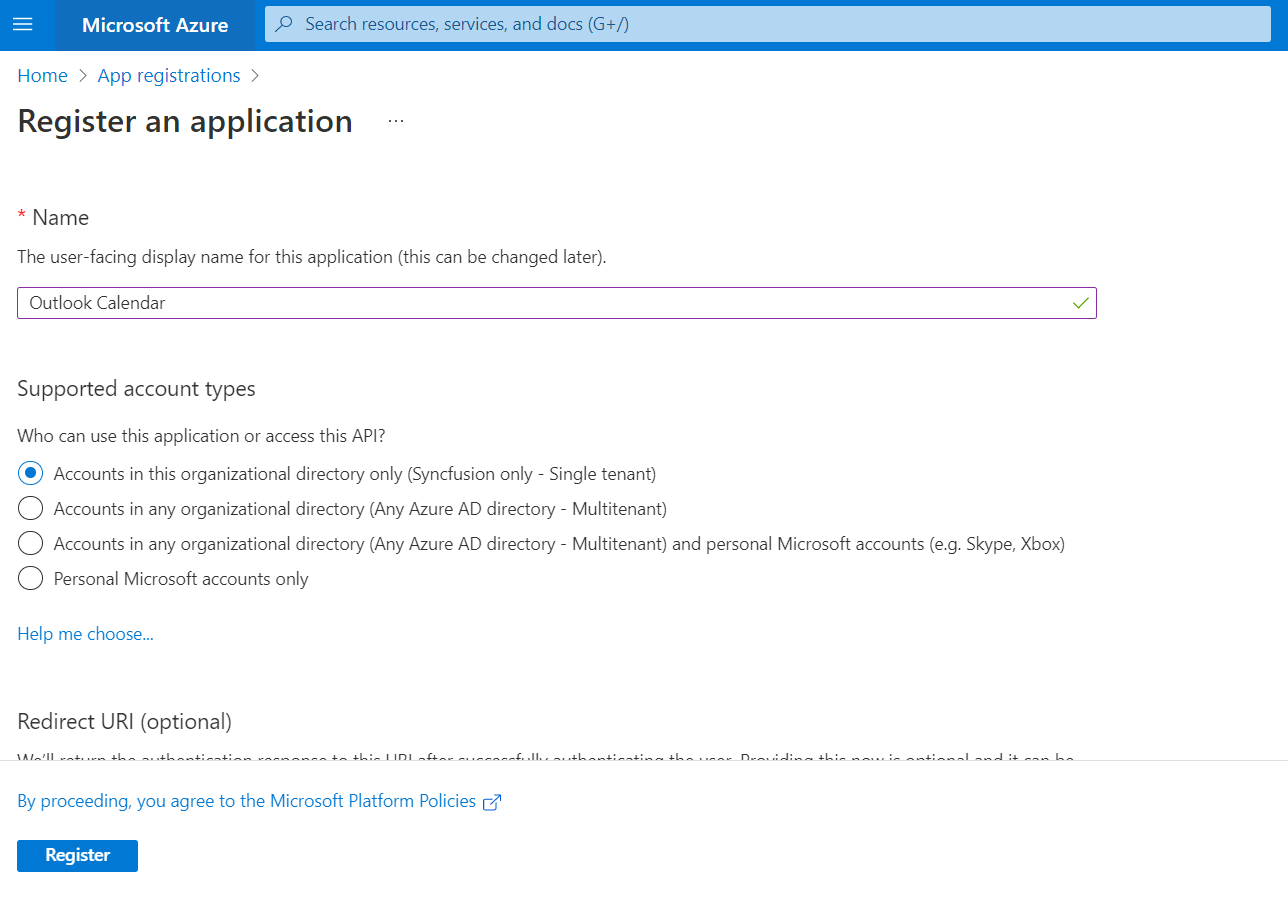Open the Help me choose link
1288x897 pixels.
85,634
